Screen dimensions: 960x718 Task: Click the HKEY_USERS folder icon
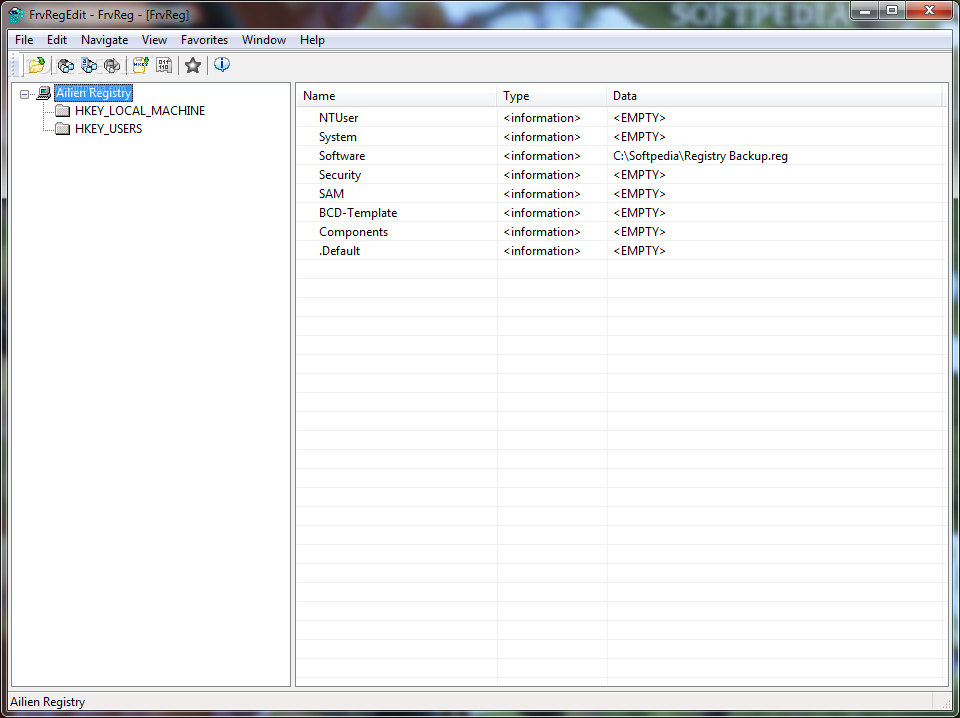pyautogui.click(x=62, y=129)
